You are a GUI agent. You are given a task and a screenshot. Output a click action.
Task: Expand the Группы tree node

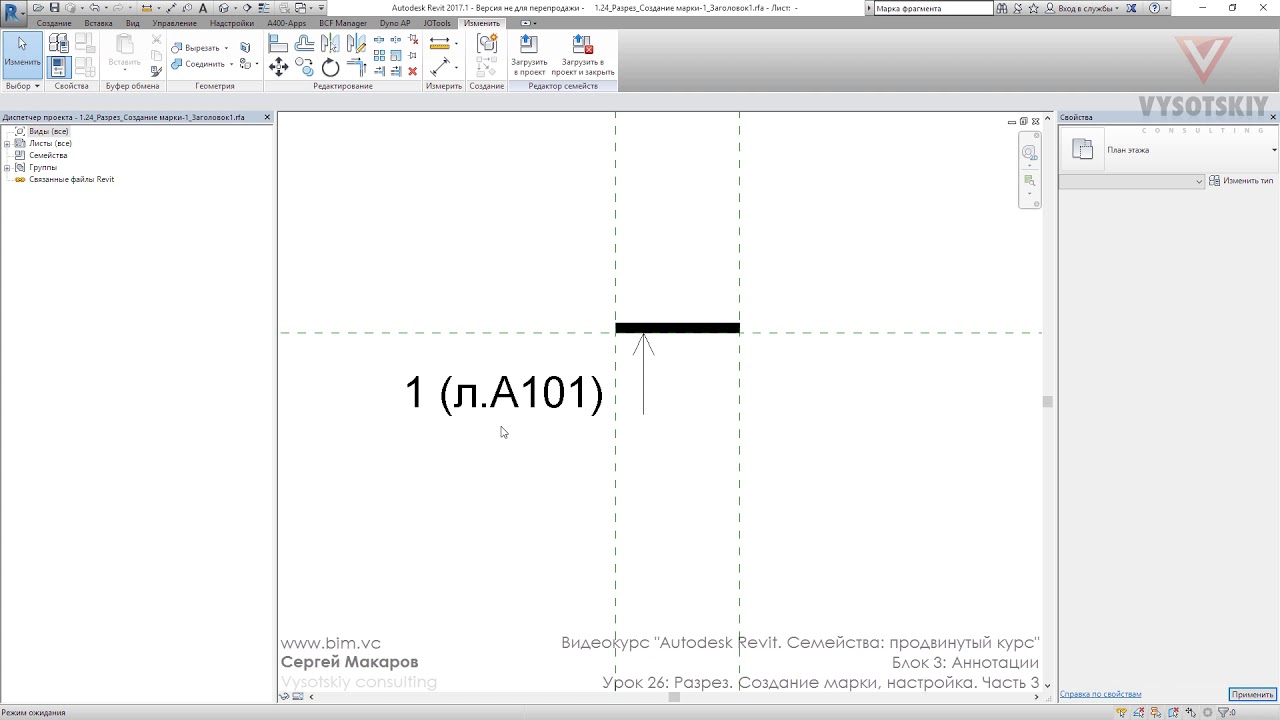(x=7, y=167)
